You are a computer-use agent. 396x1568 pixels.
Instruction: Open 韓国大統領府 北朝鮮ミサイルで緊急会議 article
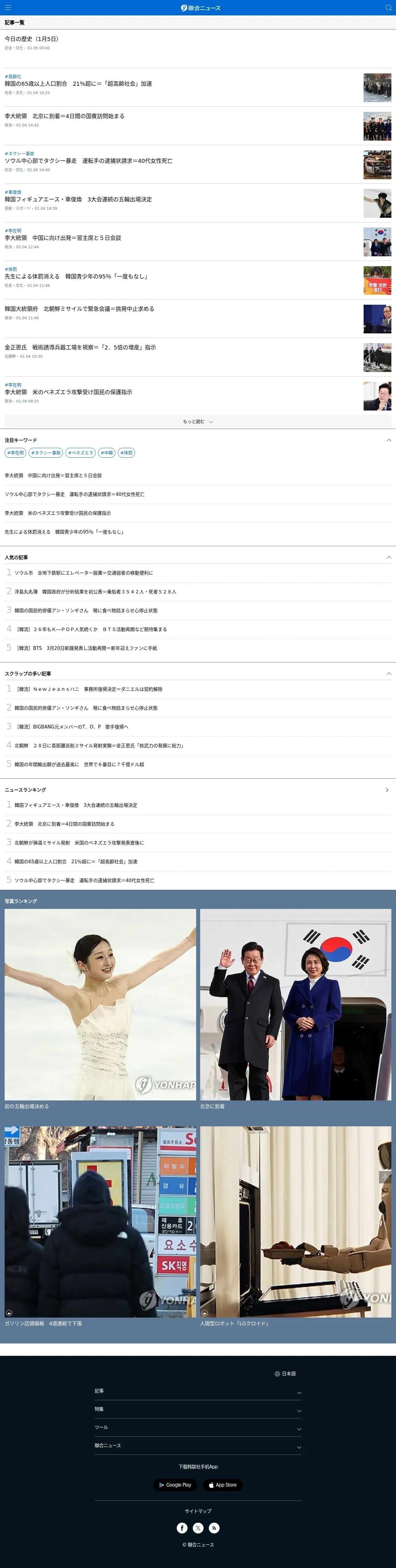[80, 309]
